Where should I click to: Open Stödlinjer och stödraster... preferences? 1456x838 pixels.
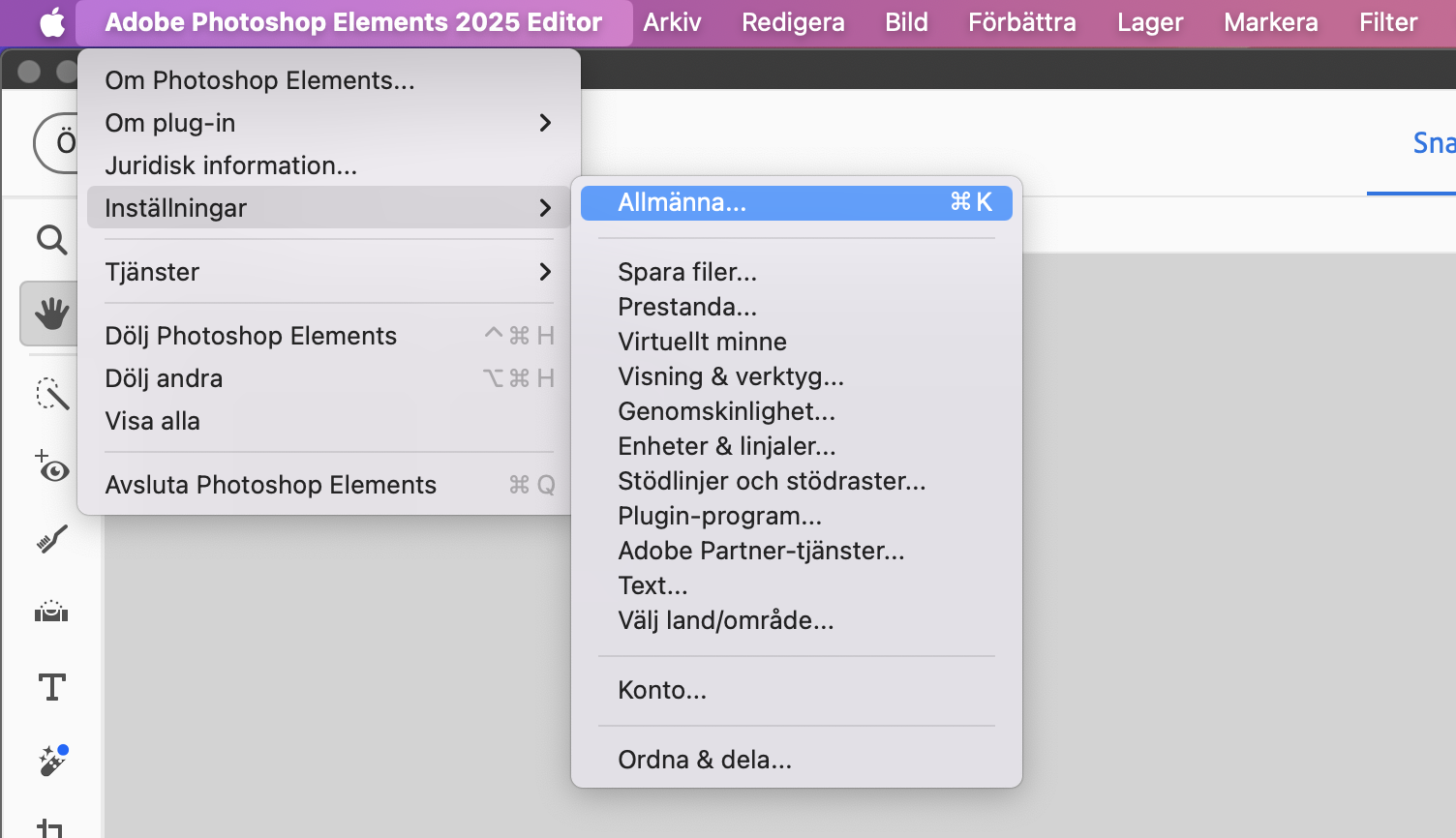pos(796,481)
